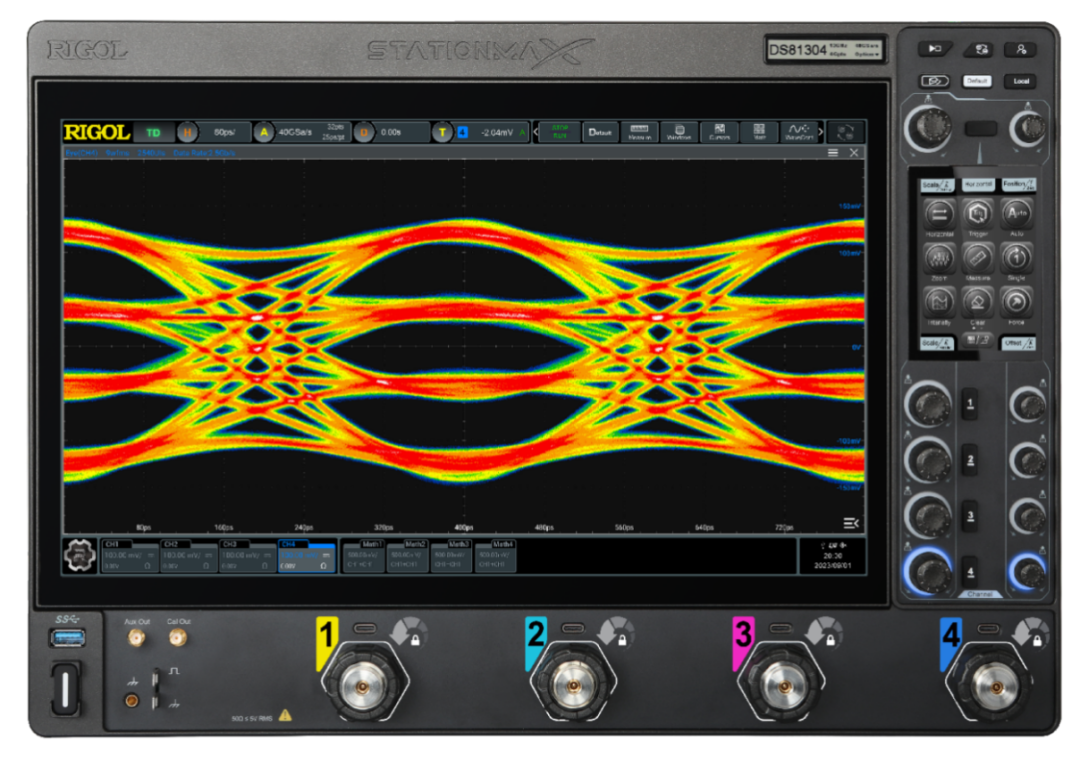Close the eye diagram window

tap(854, 153)
